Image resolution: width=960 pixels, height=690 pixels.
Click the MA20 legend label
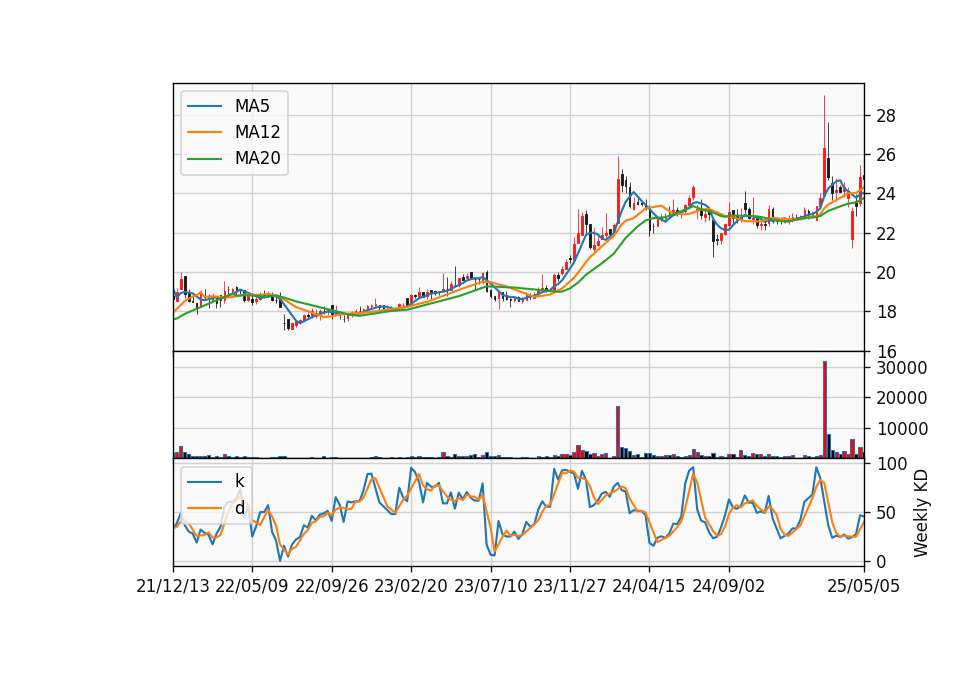257,158
